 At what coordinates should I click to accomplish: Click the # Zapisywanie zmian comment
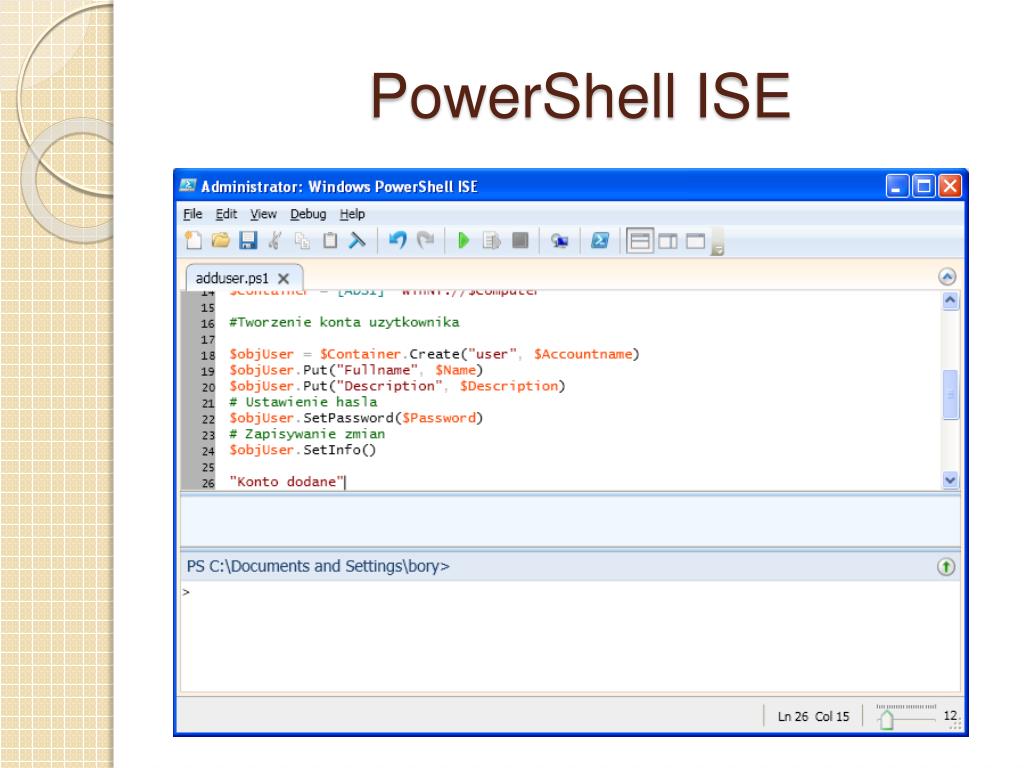click(307, 434)
